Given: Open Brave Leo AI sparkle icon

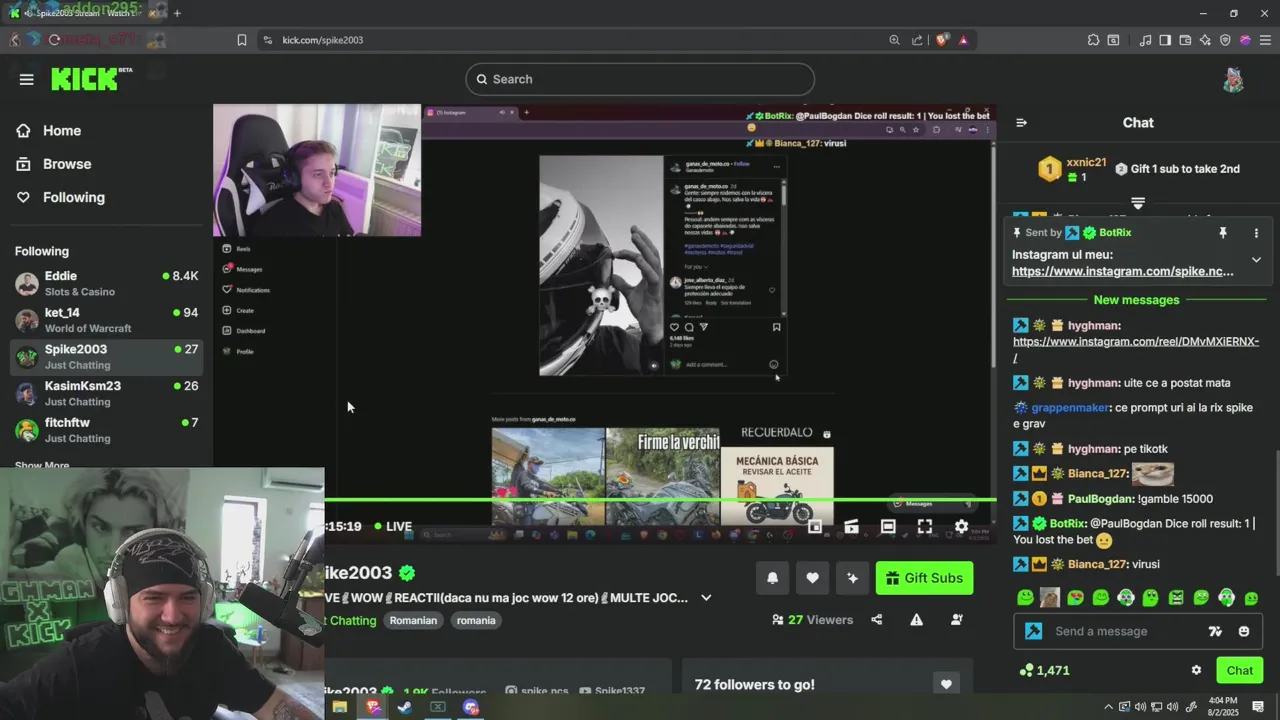Looking at the screenshot, I should click(x=1205, y=40).
